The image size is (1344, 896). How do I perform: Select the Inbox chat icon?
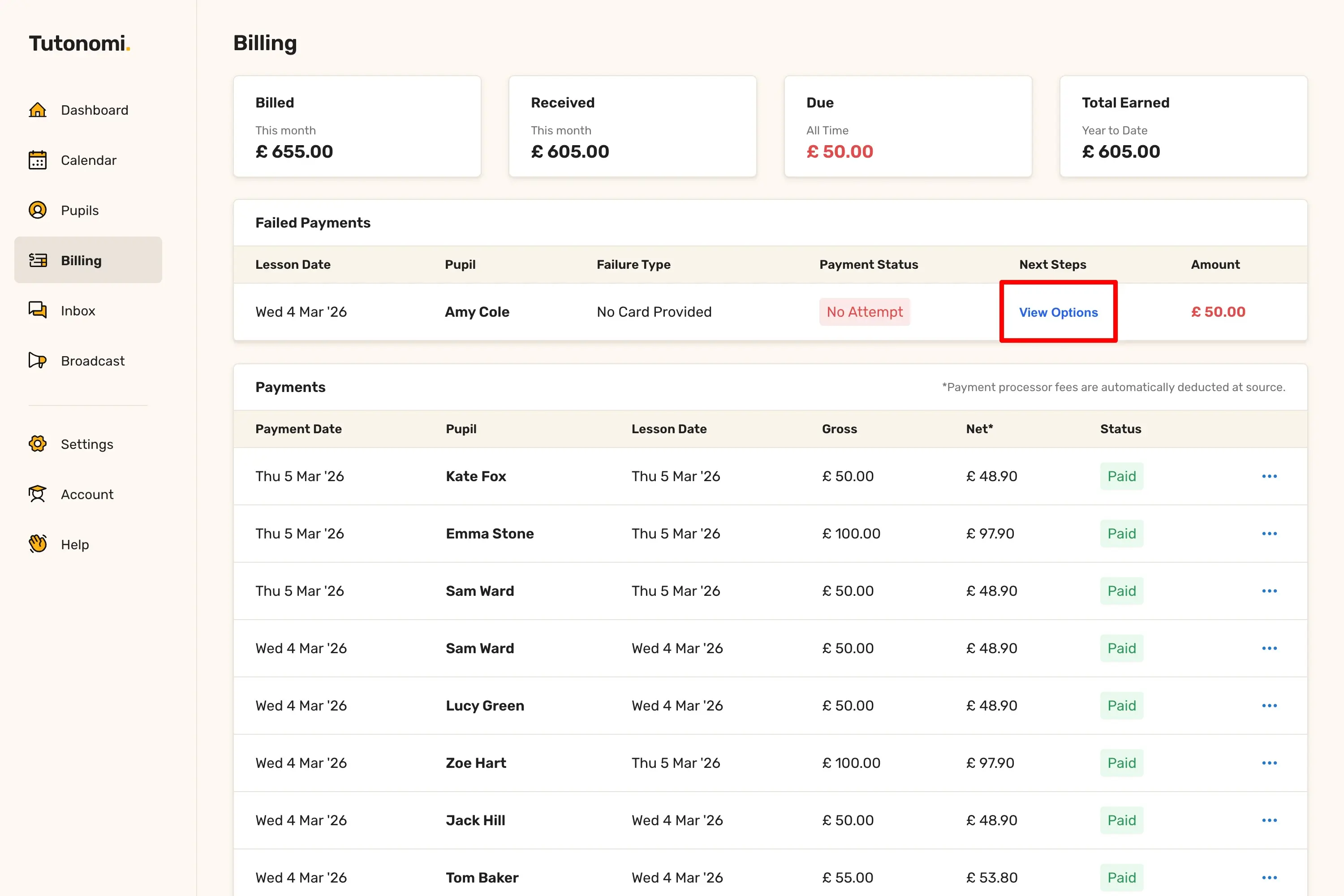point(38,310)
